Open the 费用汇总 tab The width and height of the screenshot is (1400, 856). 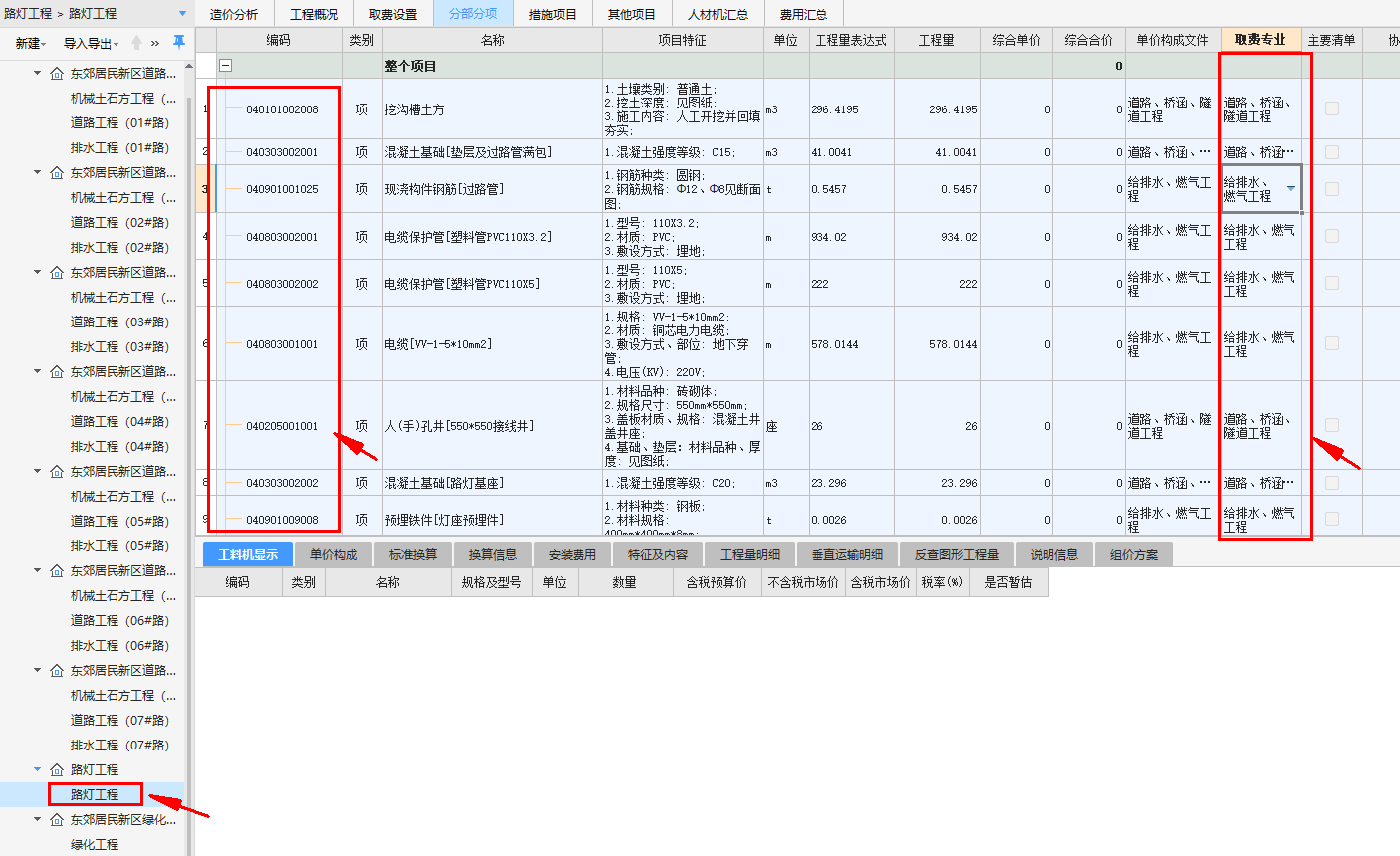[x=804, y=14]
